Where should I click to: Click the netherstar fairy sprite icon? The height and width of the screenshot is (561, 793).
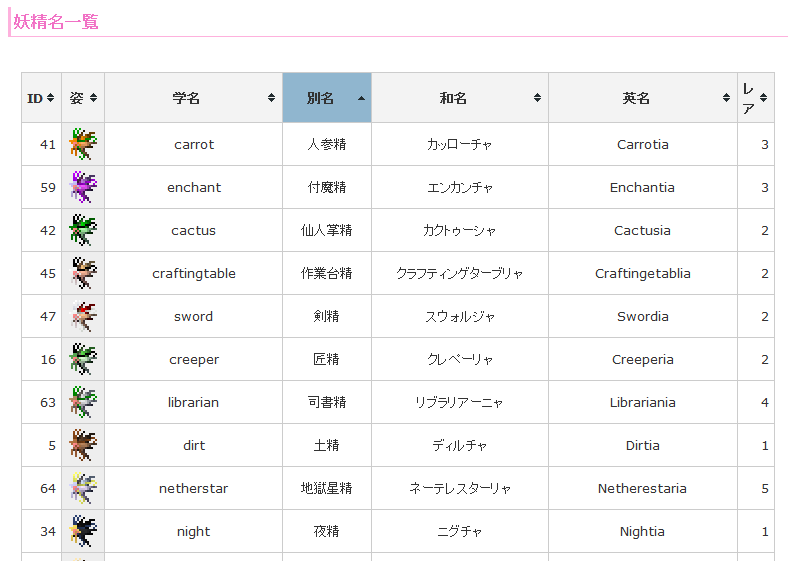pyautogui.click(x=83, y=489)
